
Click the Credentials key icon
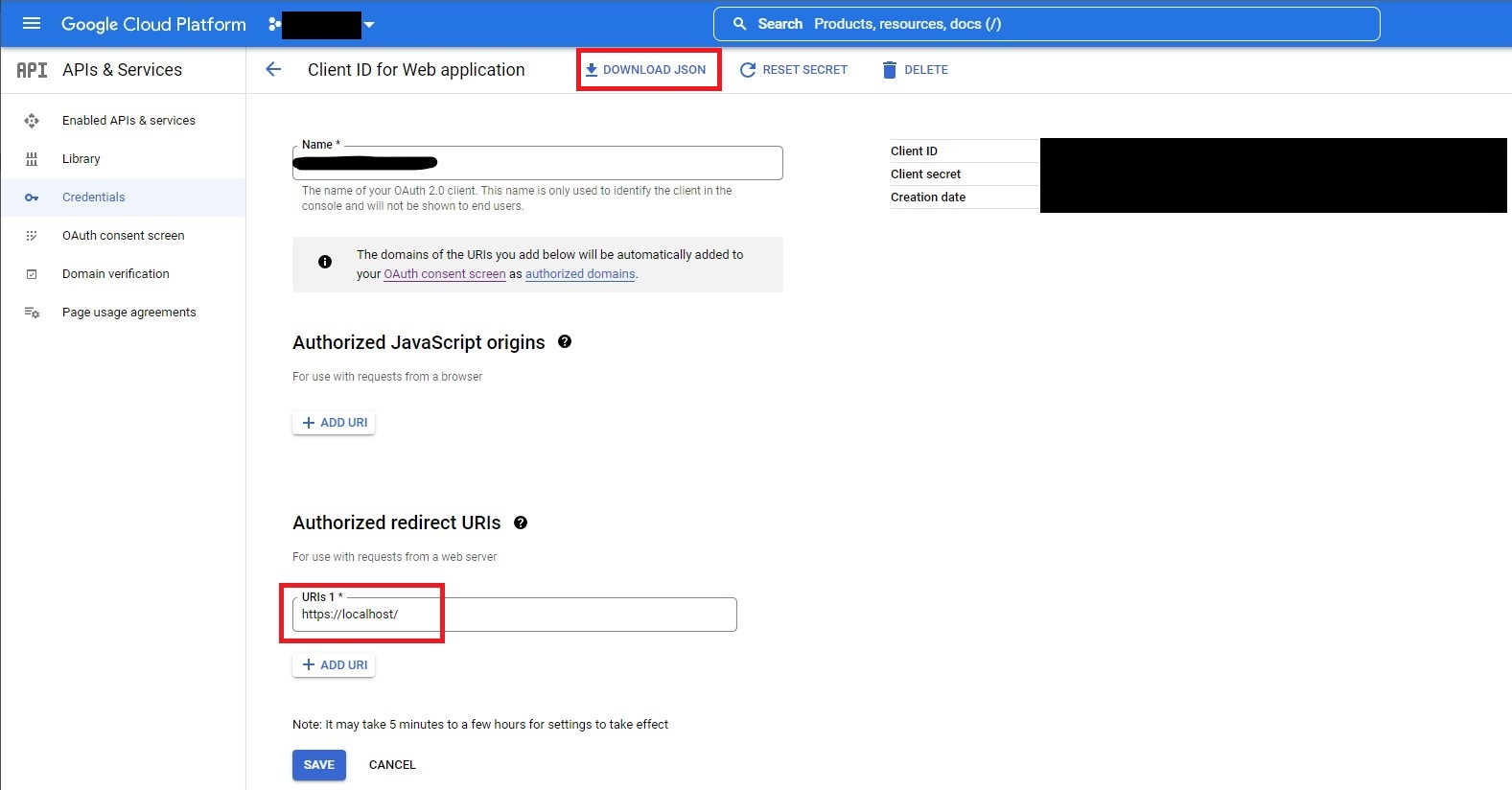(x=32, y=197)
